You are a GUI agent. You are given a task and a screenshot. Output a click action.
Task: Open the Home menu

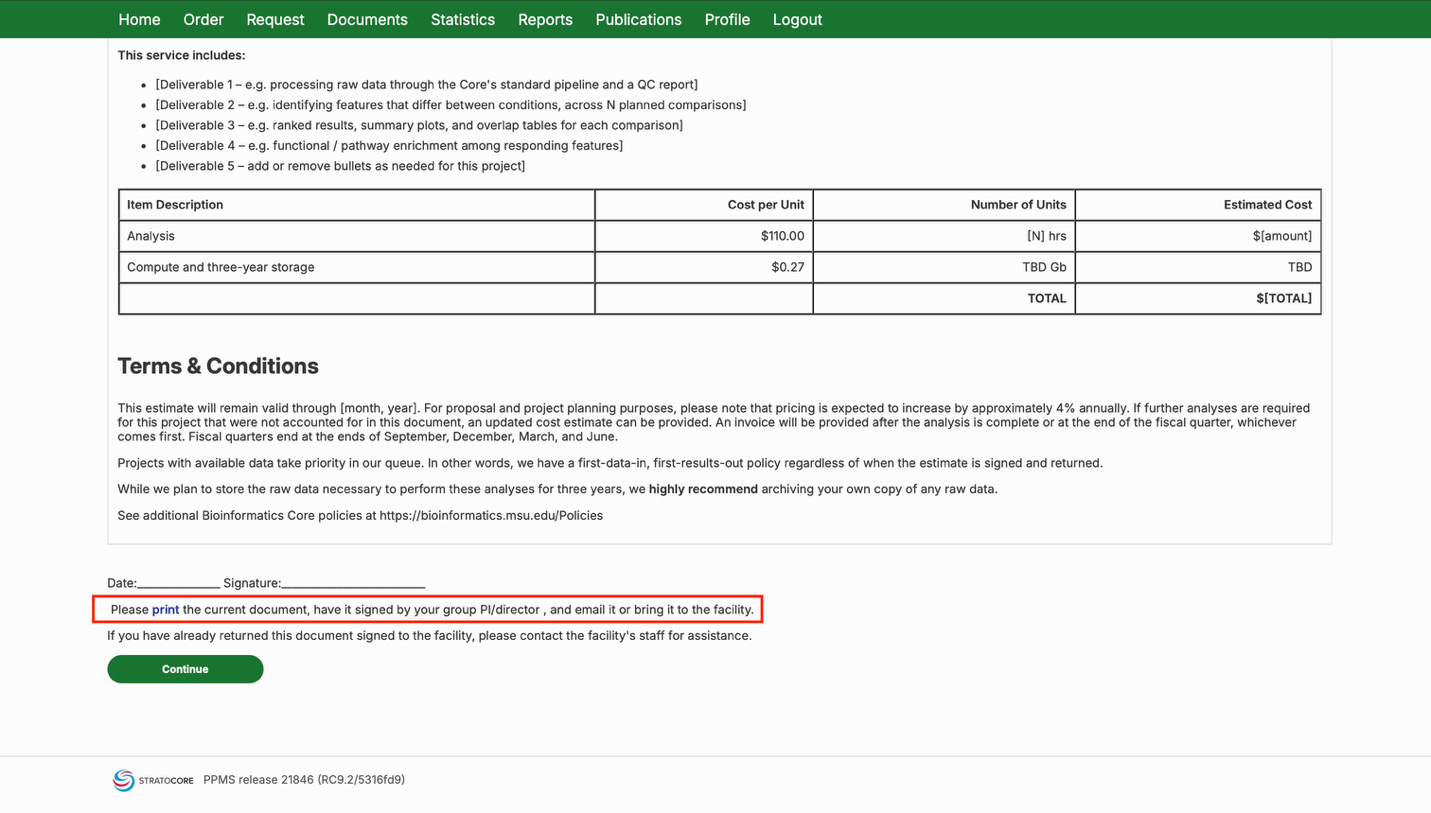tap(139, 20)
